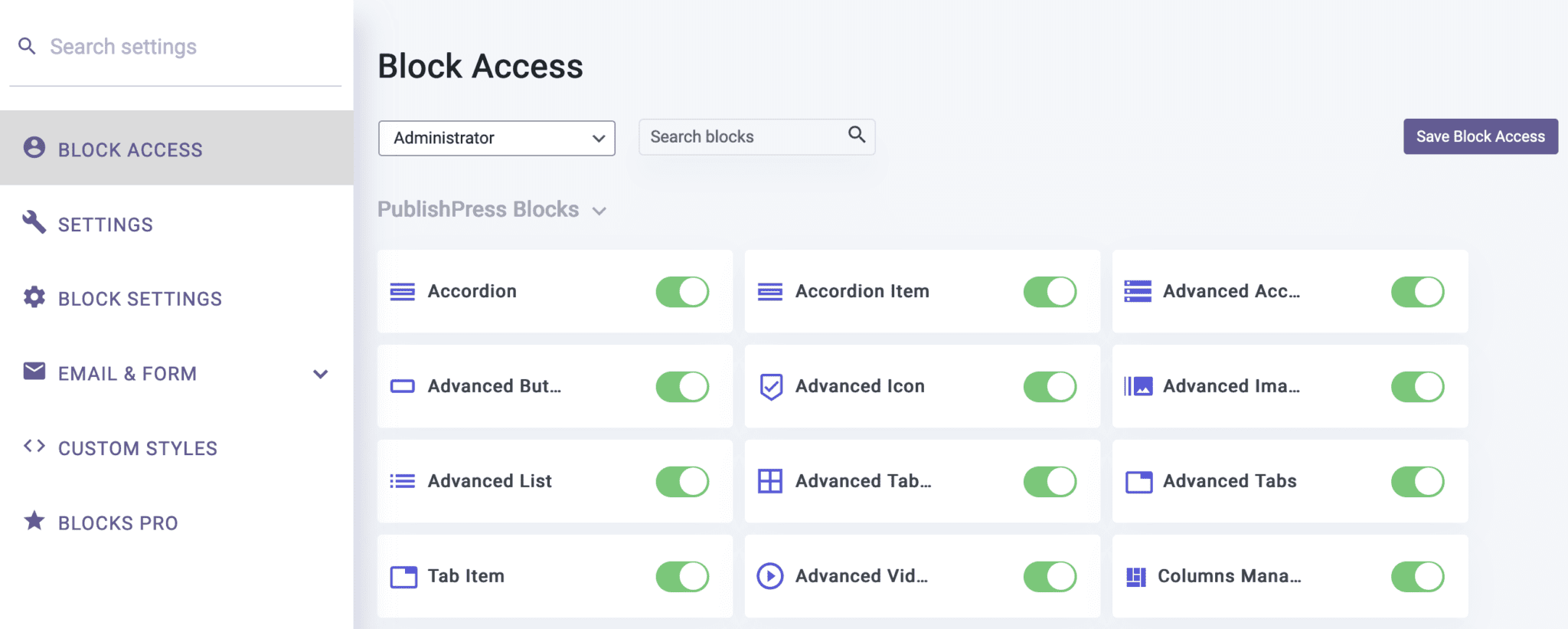Click the Block Settings gear icon
This screenshot has height=629, width=1568.
click(x=34, y=296)
